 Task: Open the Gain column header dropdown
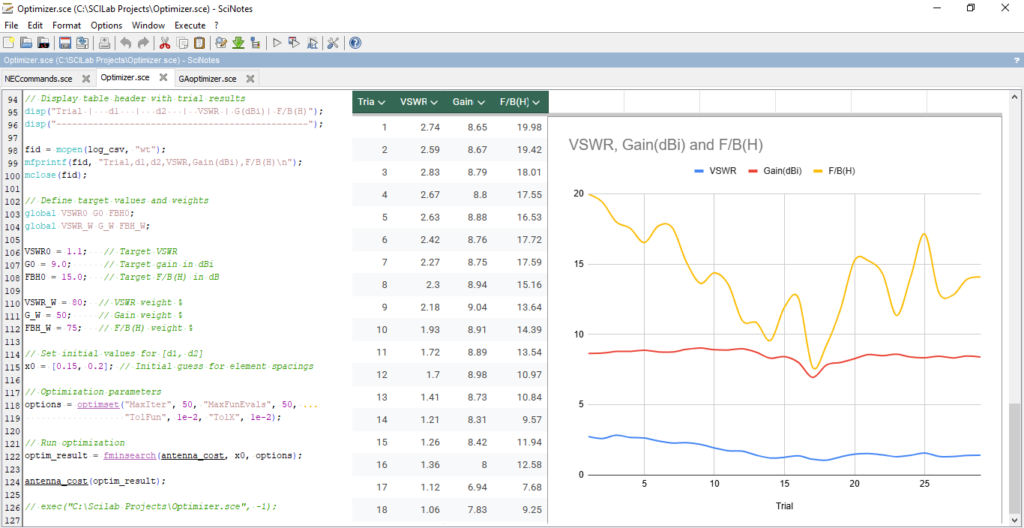[x=480, y=102]
